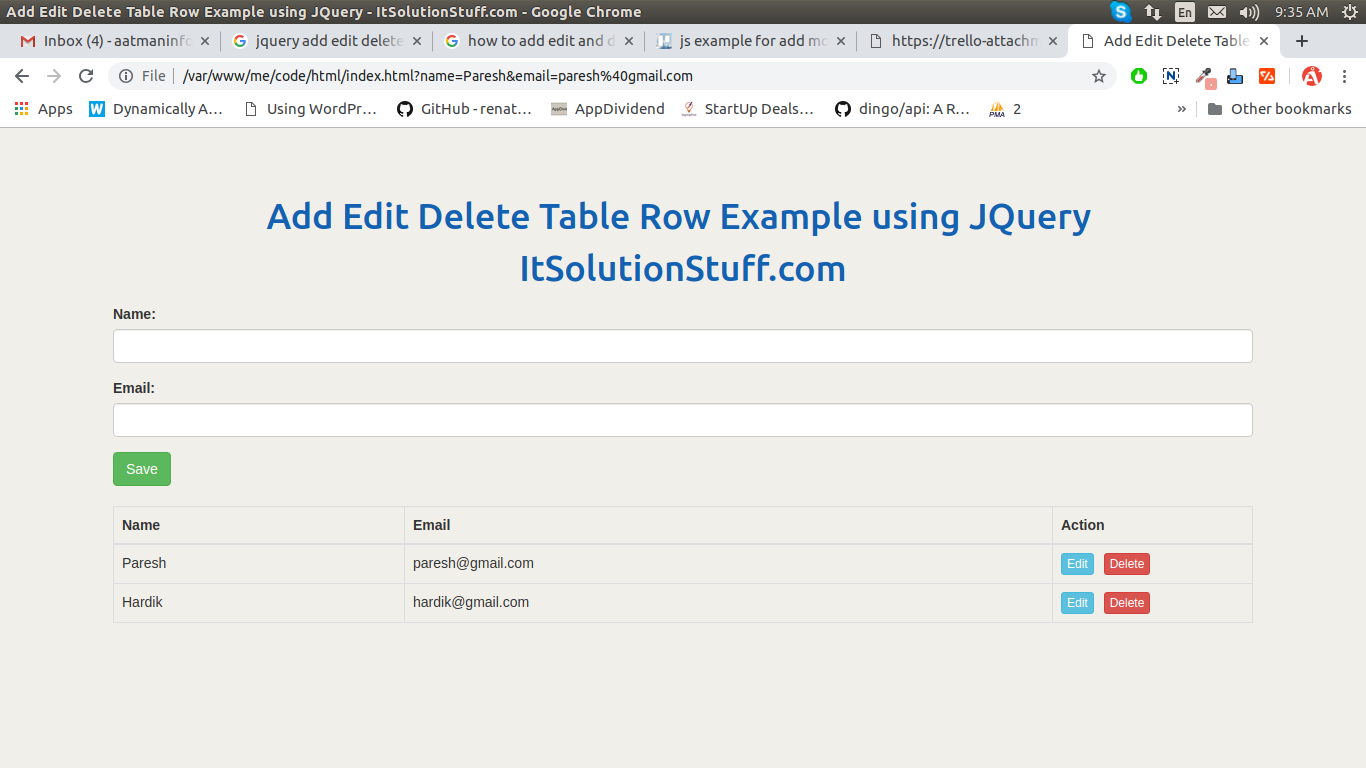Click the Save button
The image size is (1366, 768).
(x=141, y=468)
